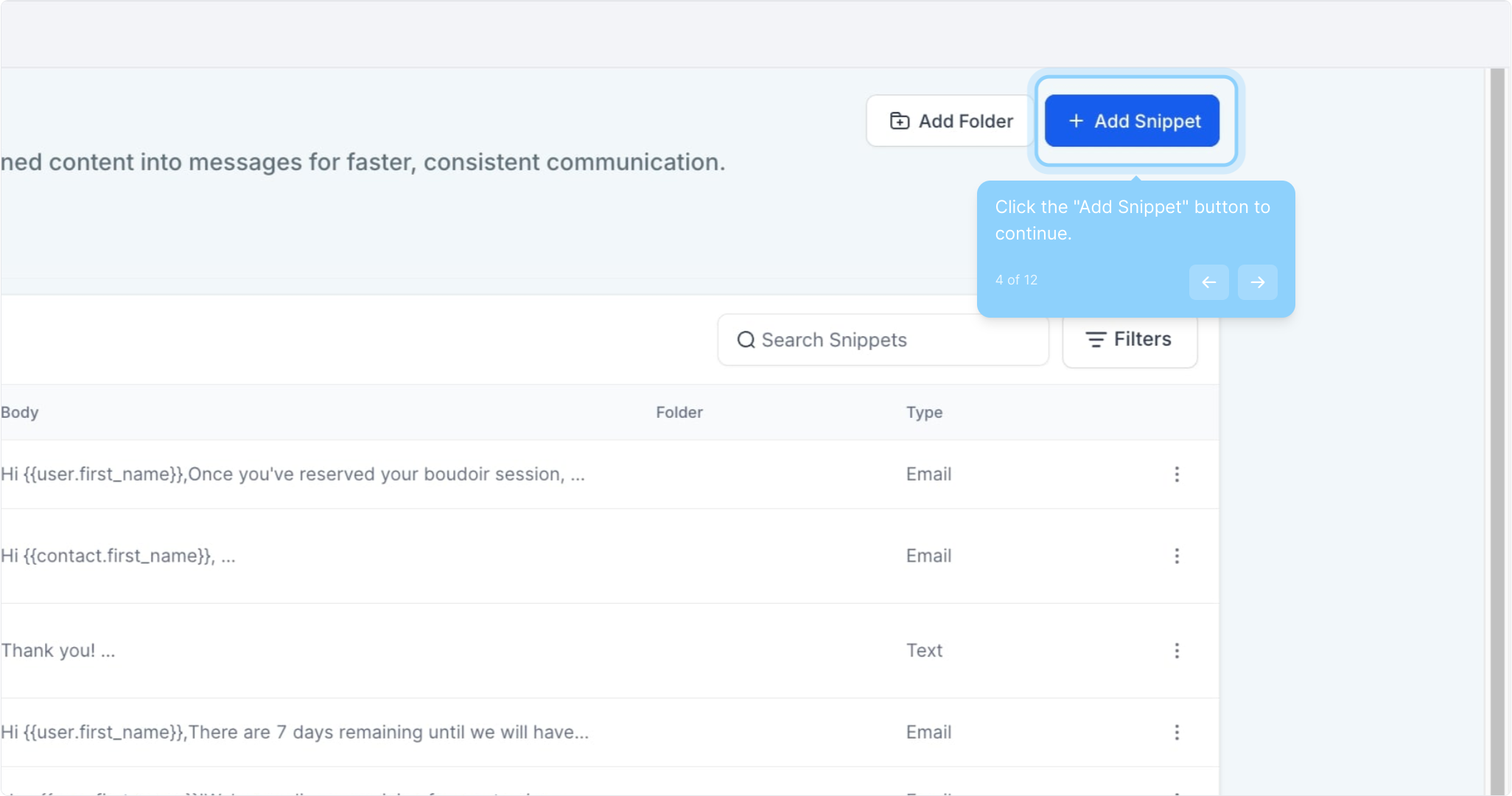Open the boudoir session email snippet row
The height and width of the screenshot is (796, 1512).
click(293, 474)
